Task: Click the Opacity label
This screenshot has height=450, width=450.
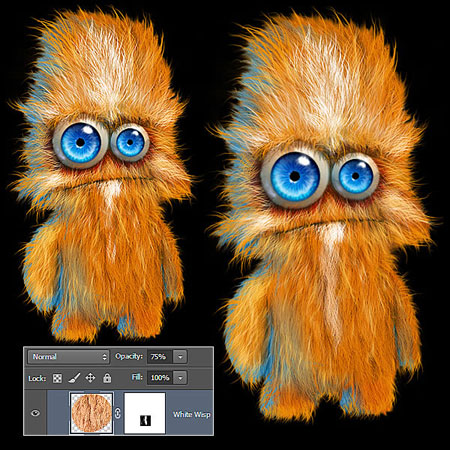Action: coord(129,357)
